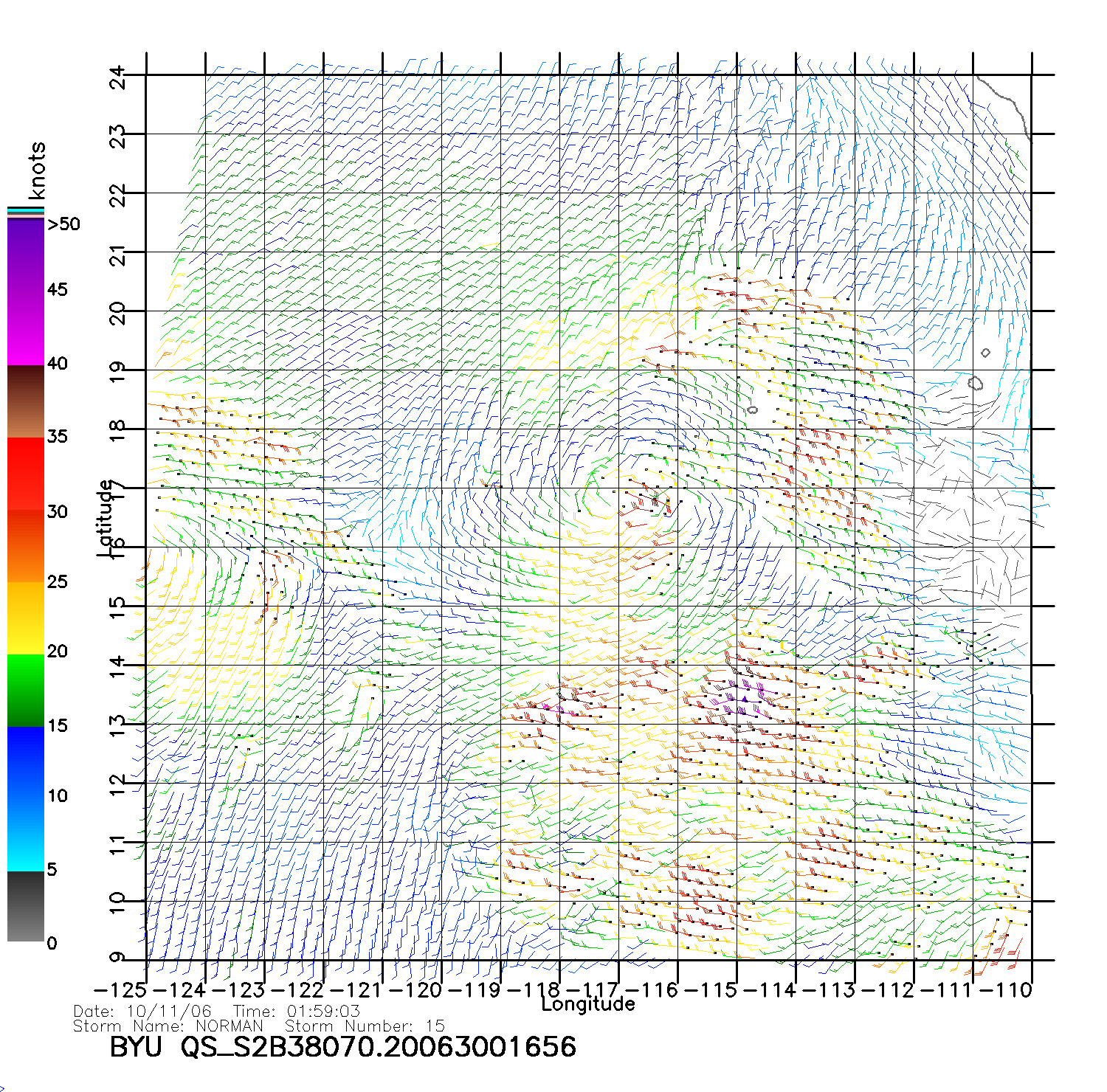Click the blue 10–15 knots legend band
The width and height of the screenshot is (1107, 1092).
[26, 762]
